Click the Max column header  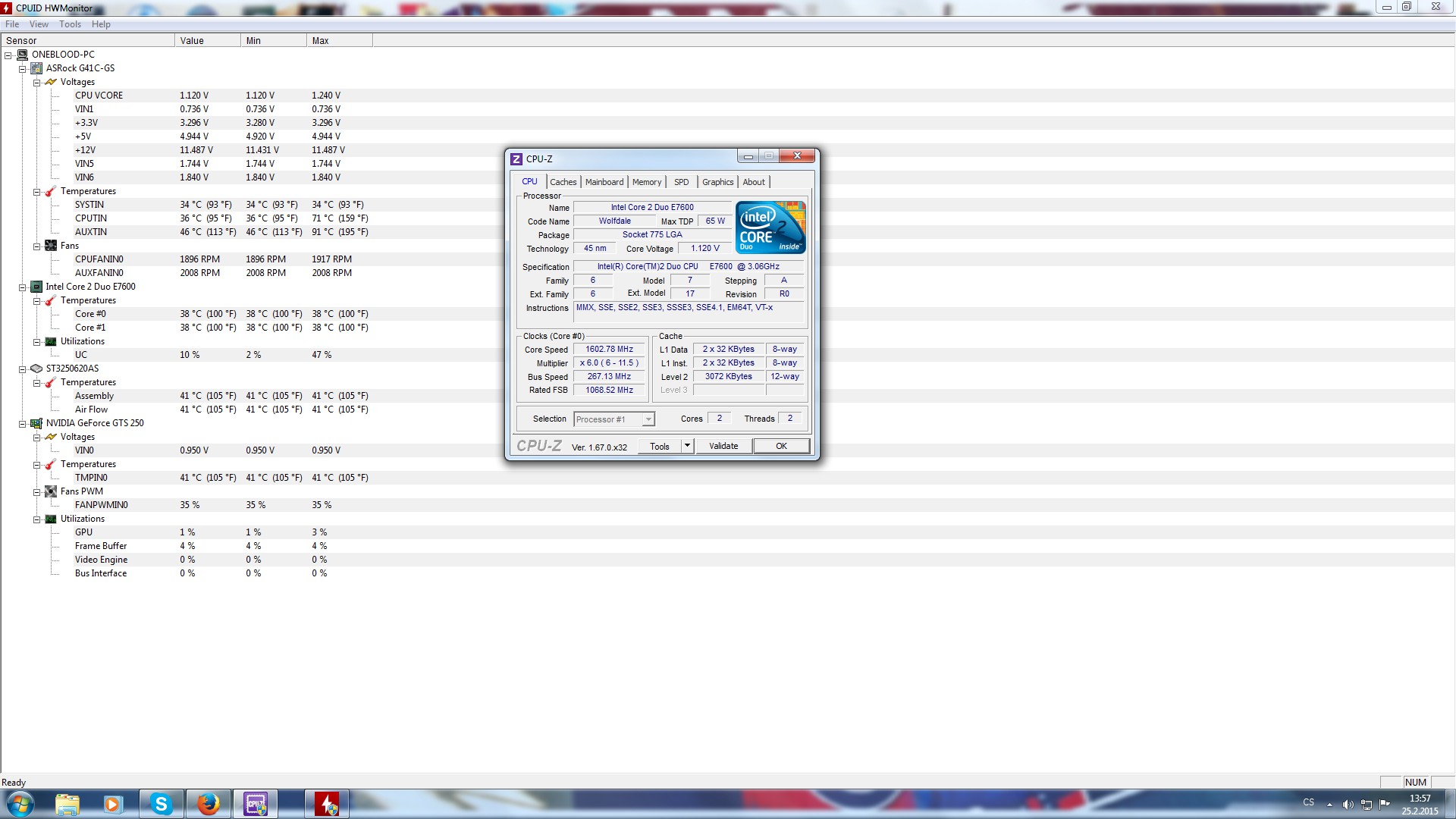(339, 41)
